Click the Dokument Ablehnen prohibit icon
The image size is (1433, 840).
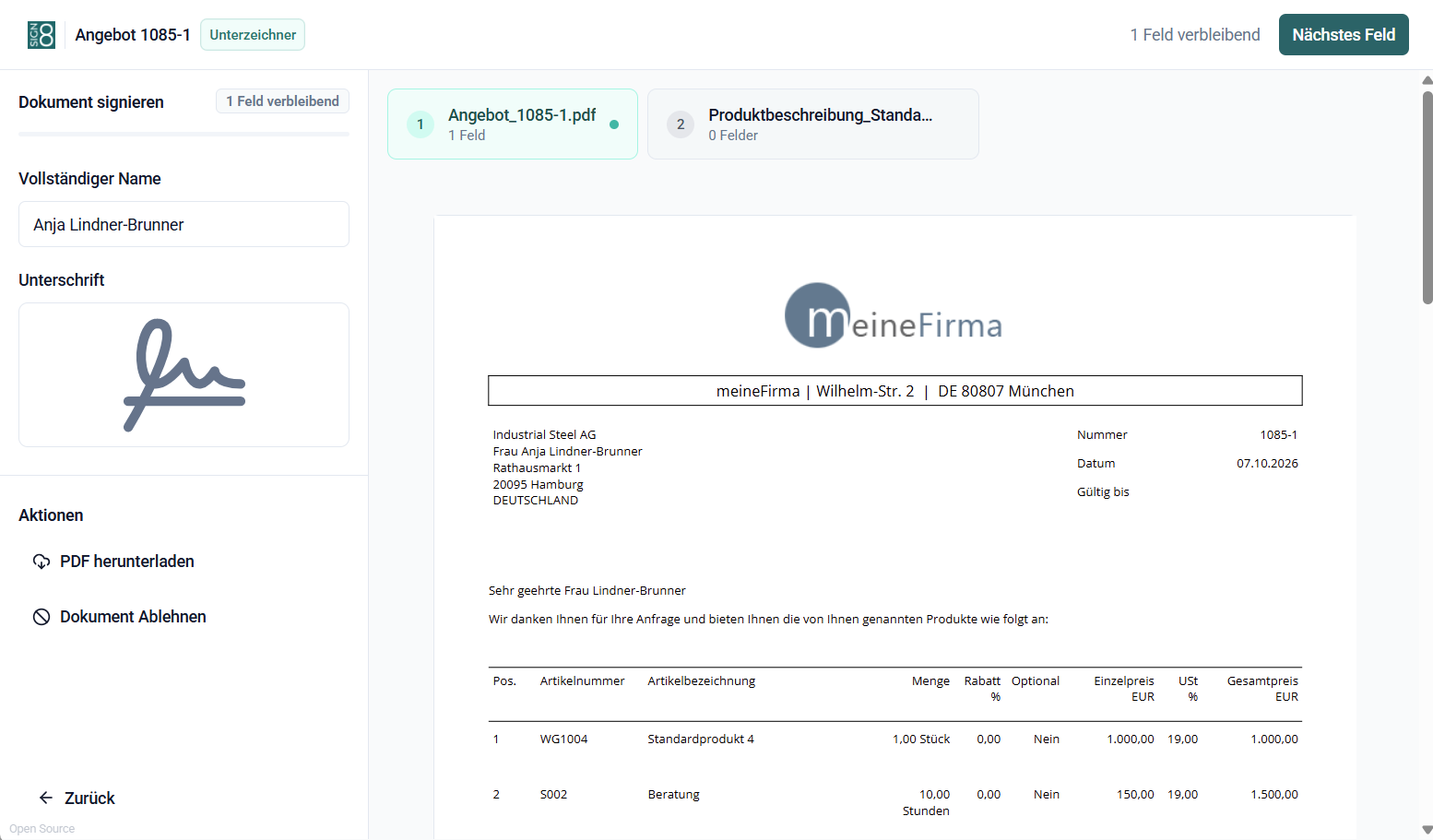point(41,617)
